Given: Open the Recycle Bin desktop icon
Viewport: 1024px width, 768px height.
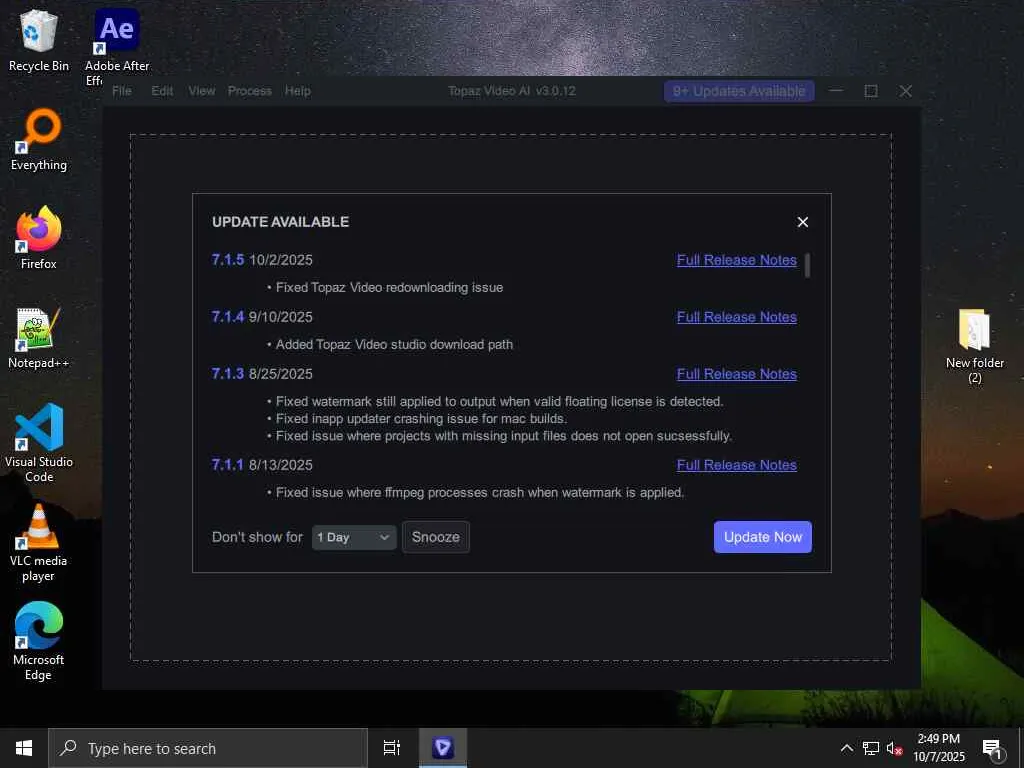Looking at the screenshot, I should point(39,41).
